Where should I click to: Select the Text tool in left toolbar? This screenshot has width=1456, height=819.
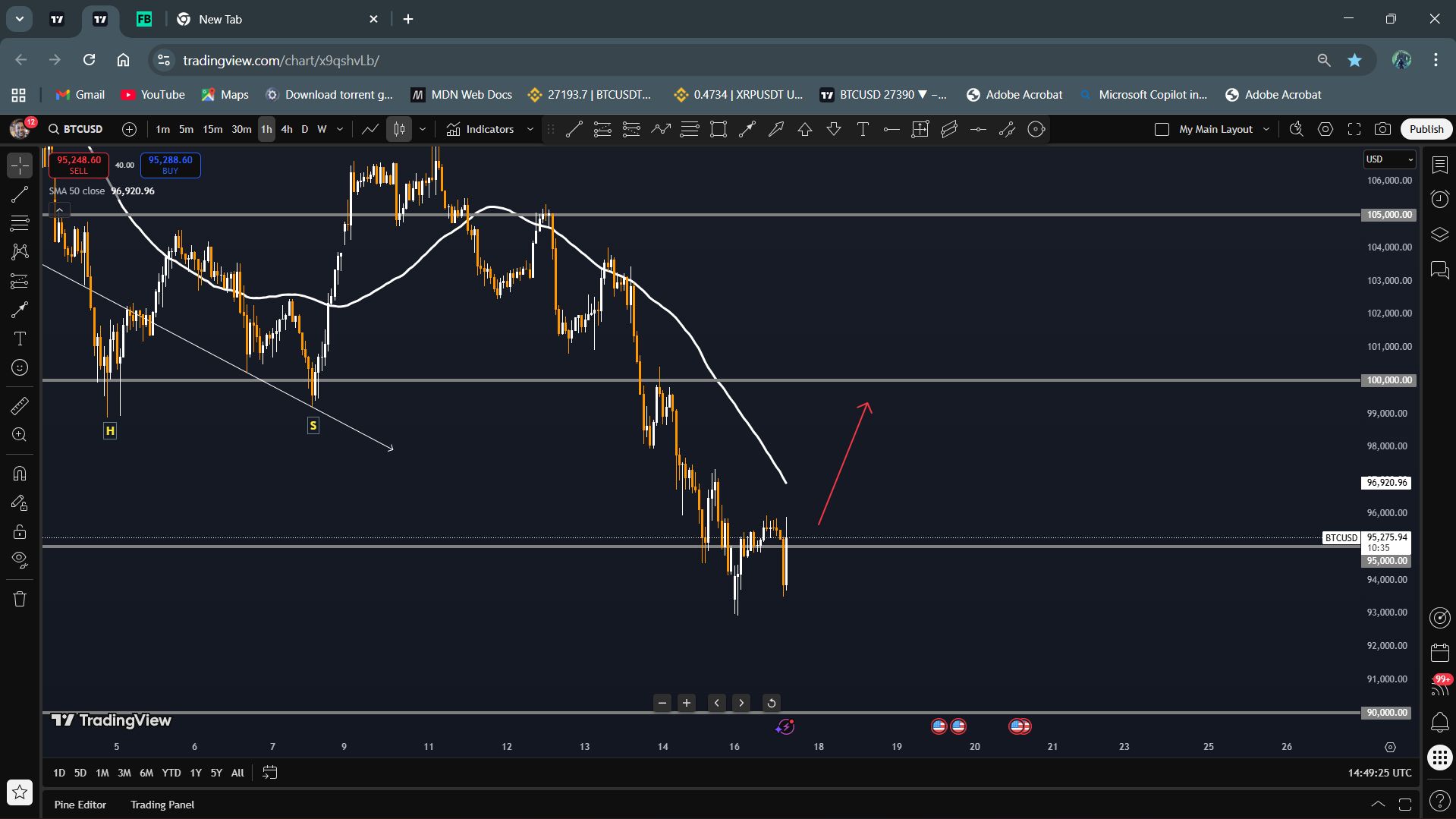(20, 339)
